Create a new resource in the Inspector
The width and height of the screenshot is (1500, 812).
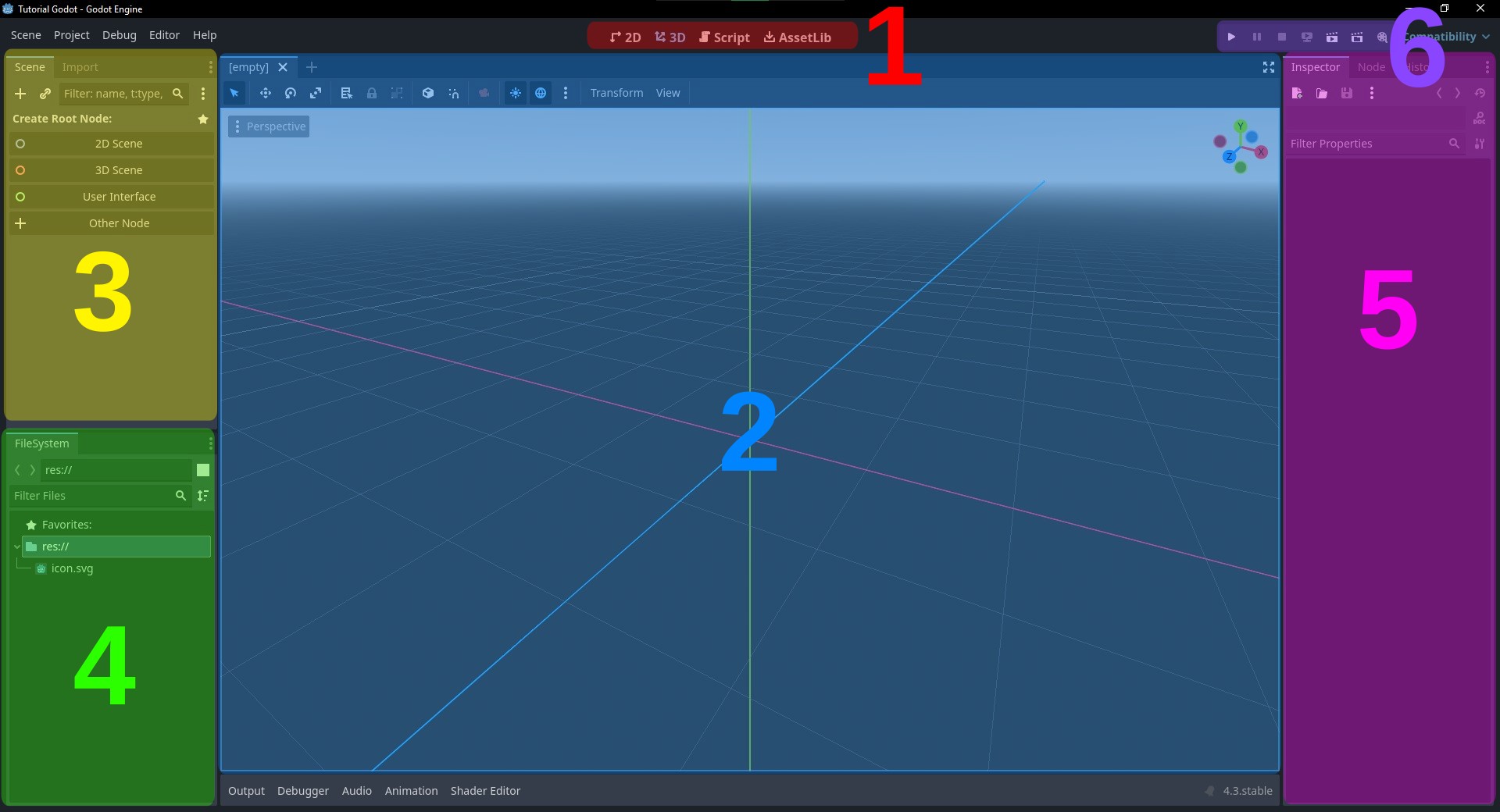1296,93
